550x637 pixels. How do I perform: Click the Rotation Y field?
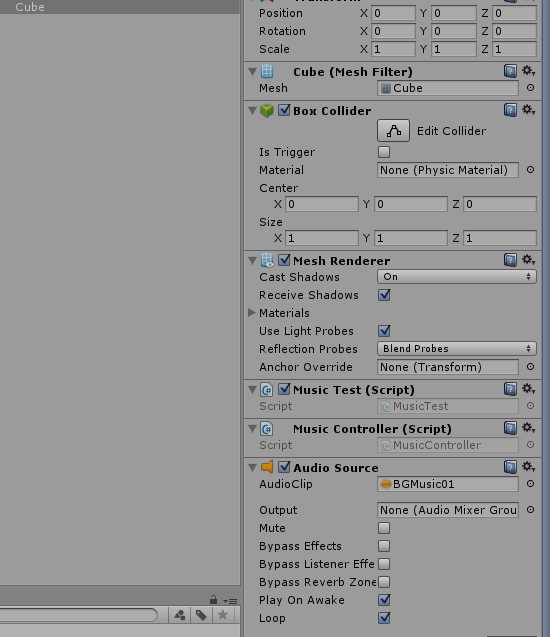tap(453, 31)
